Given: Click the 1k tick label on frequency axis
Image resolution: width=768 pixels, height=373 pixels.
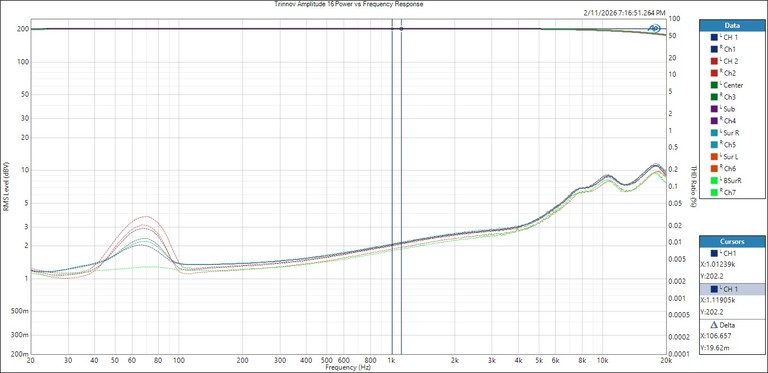Looking at the screenshot, I should click(x=391, y=360).
